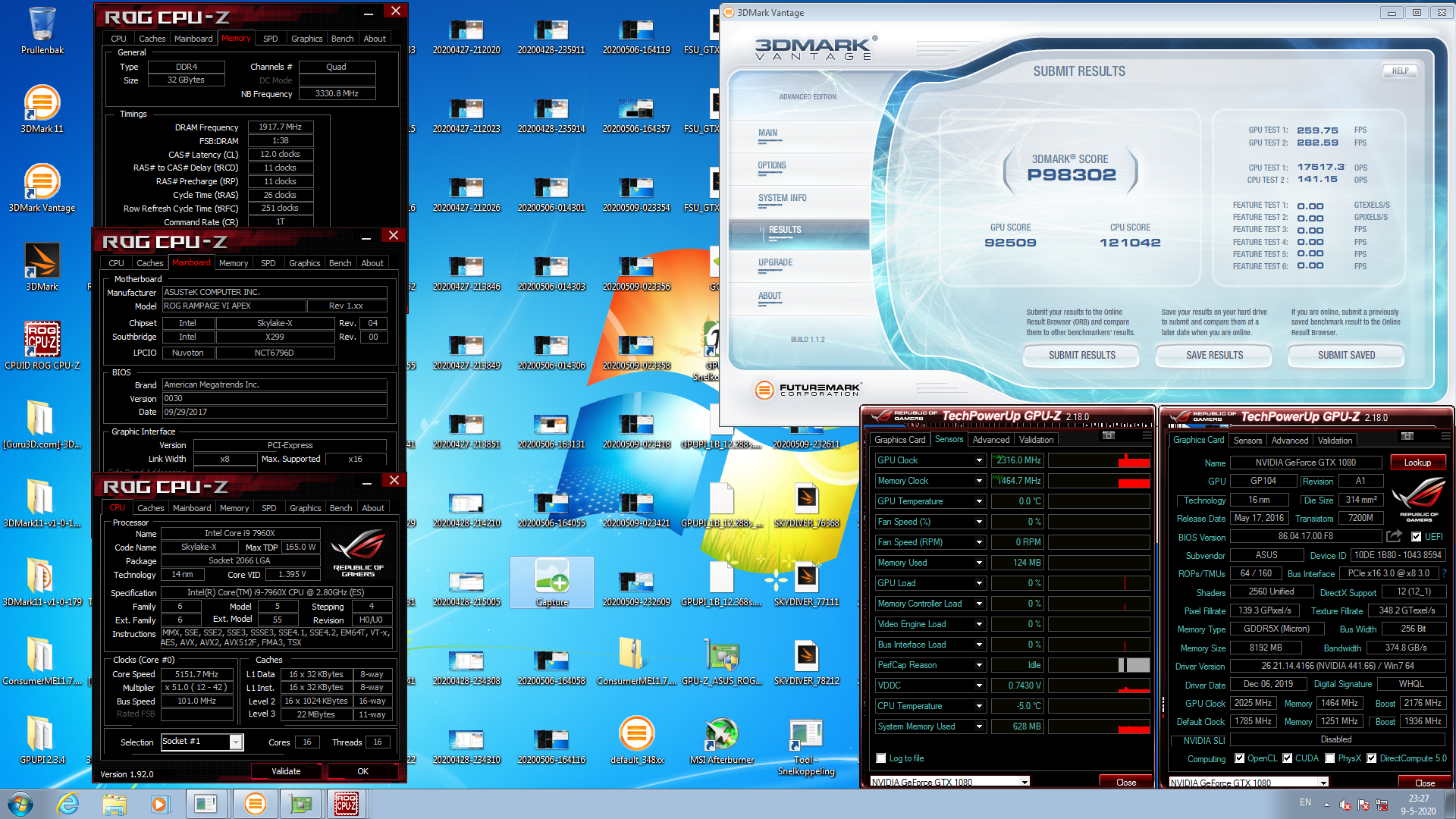Expand the VDDC sensor dropdown
The height and width of the screenshot is (819, 1456).
tap(979, 686)
